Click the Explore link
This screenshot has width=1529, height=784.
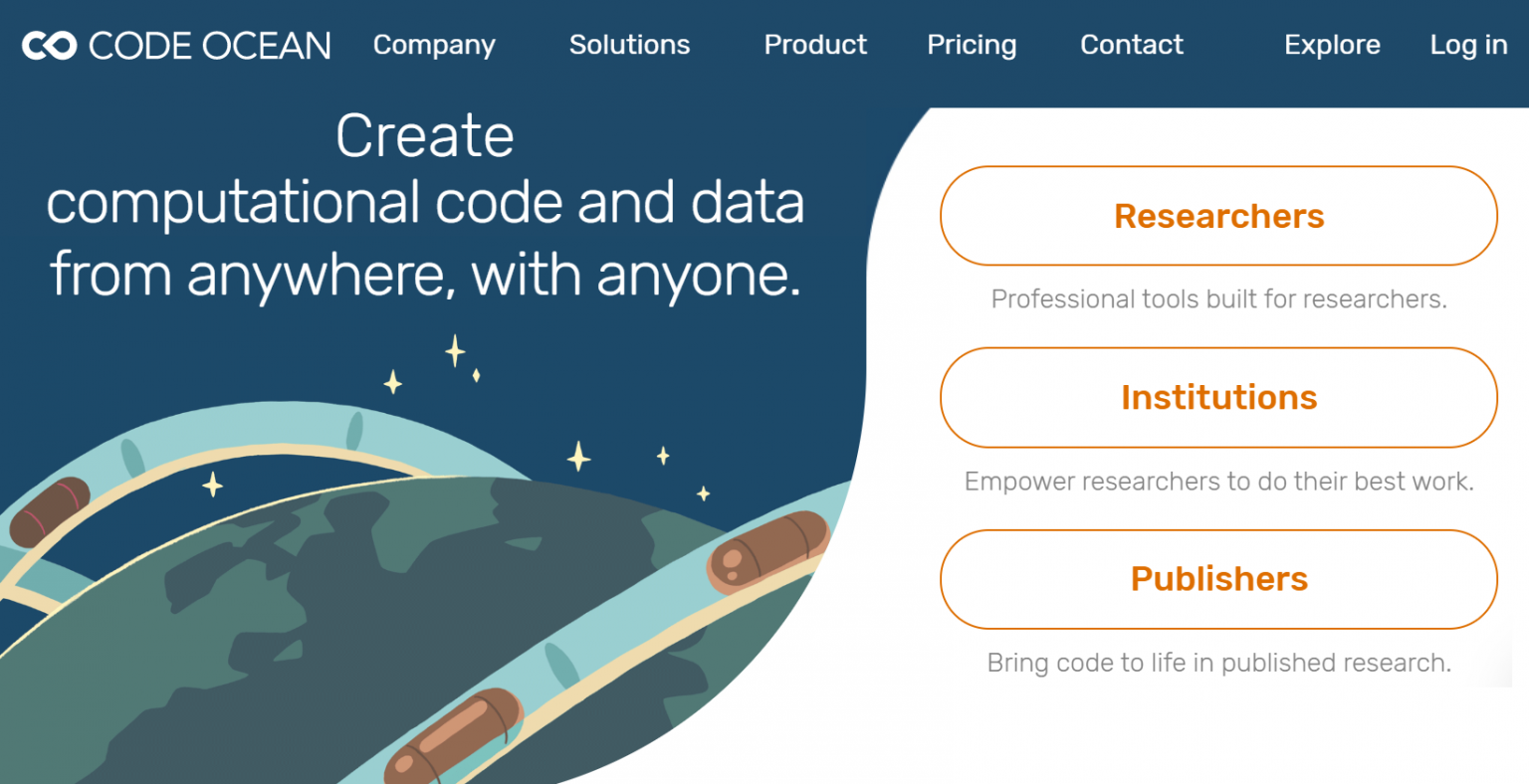[x=1332, y=46]
